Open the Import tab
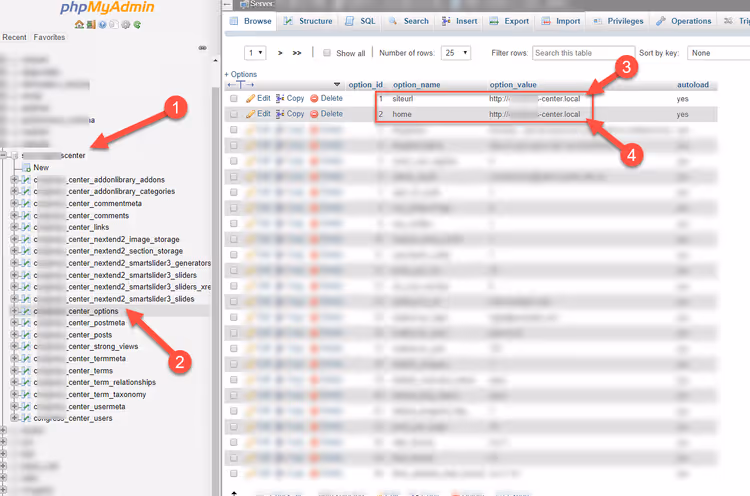 click(561, 21)
